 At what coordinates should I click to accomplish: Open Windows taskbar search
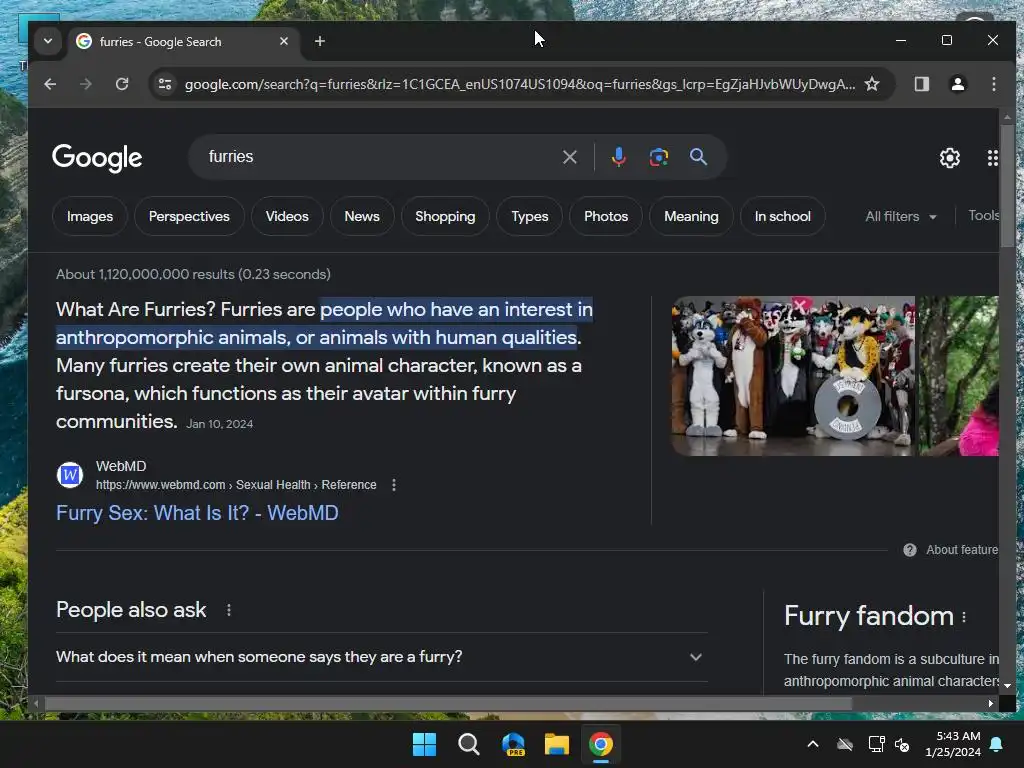(468, 744)
